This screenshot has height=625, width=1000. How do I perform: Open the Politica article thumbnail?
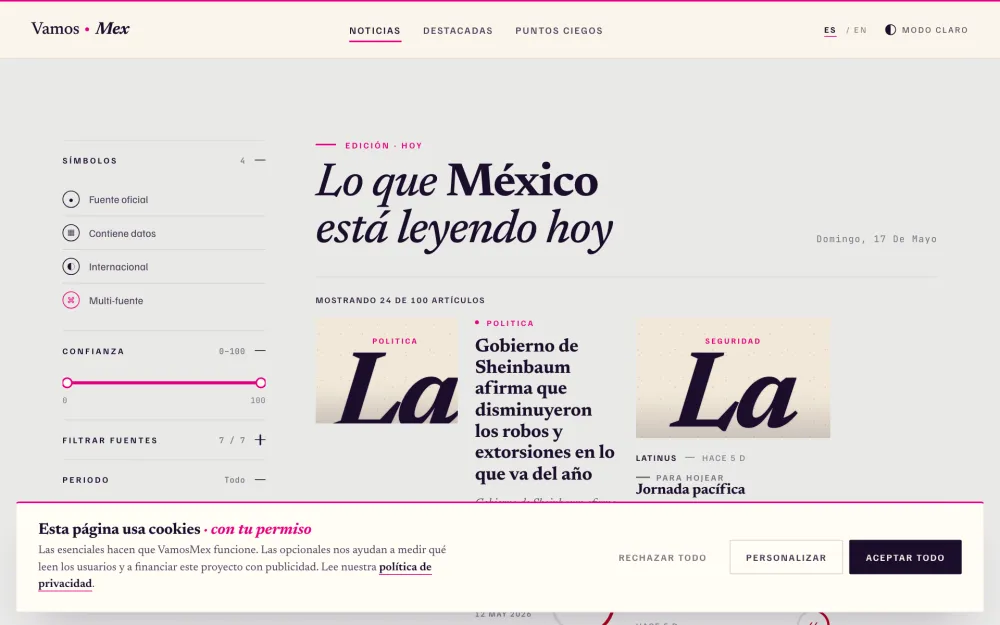(x=386, y=371)
